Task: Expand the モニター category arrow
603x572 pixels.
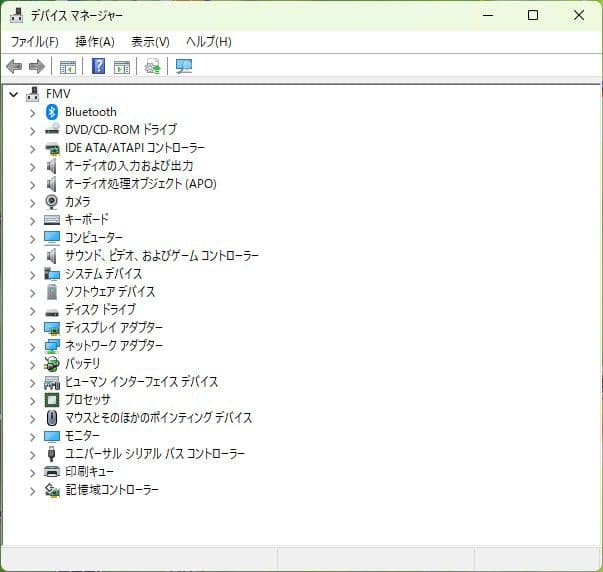Action: 33,437
